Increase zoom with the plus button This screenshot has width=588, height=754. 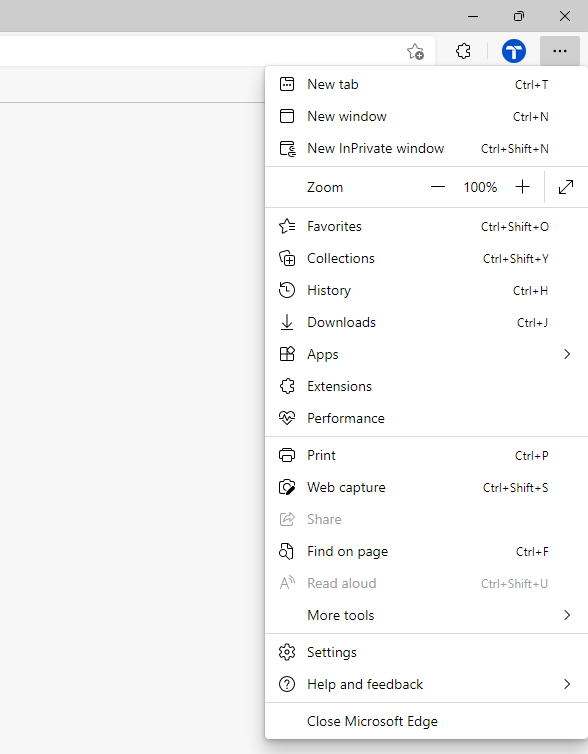click(522, 187)
